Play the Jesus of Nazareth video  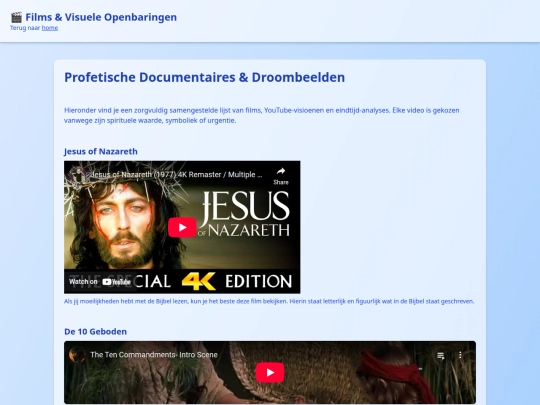click(182, 227)
